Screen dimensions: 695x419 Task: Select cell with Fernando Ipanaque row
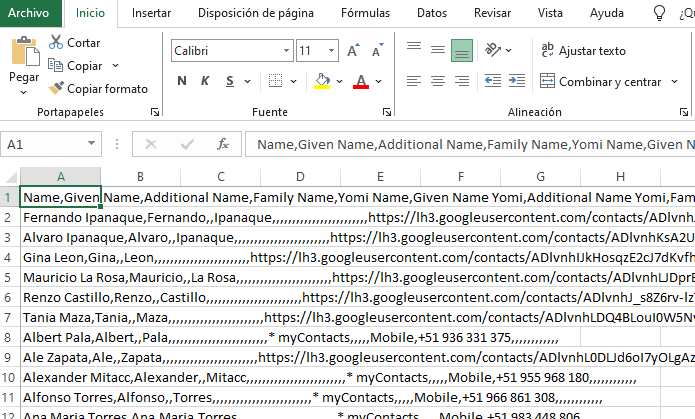(61, 217)
